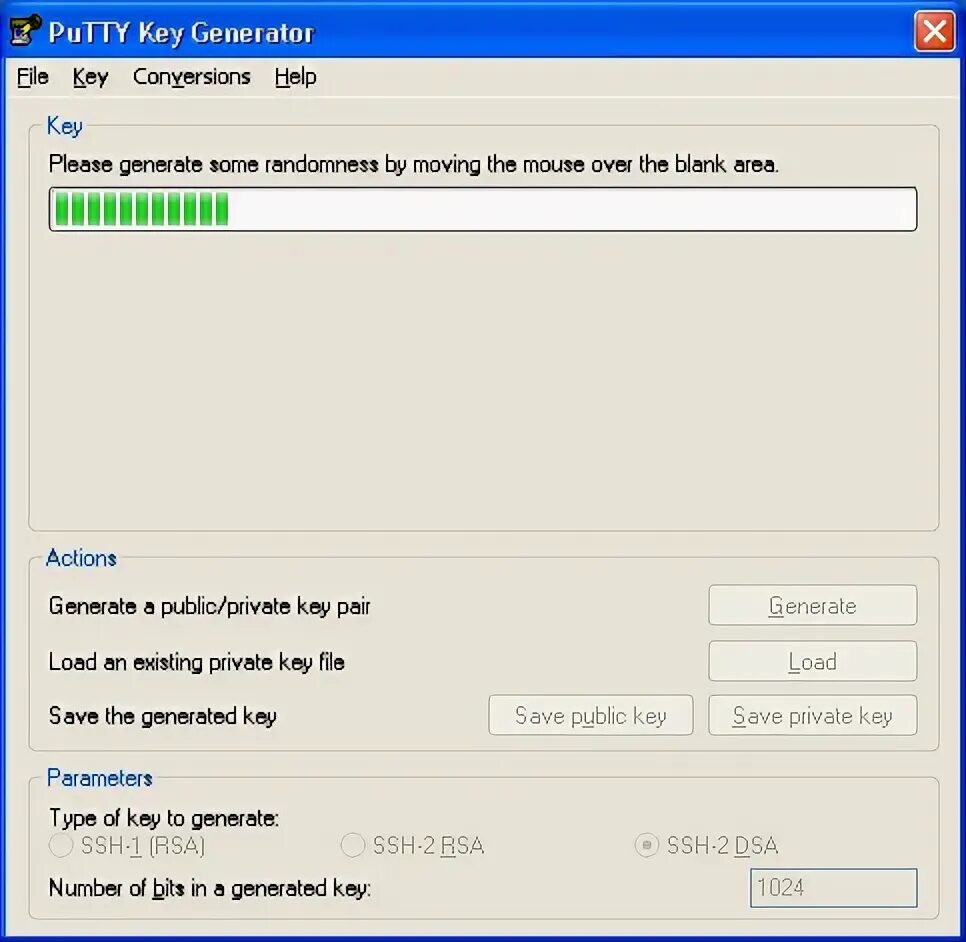Screen dimensions: 966x942
Task: Click the Load button
Action: pos(813,661)
